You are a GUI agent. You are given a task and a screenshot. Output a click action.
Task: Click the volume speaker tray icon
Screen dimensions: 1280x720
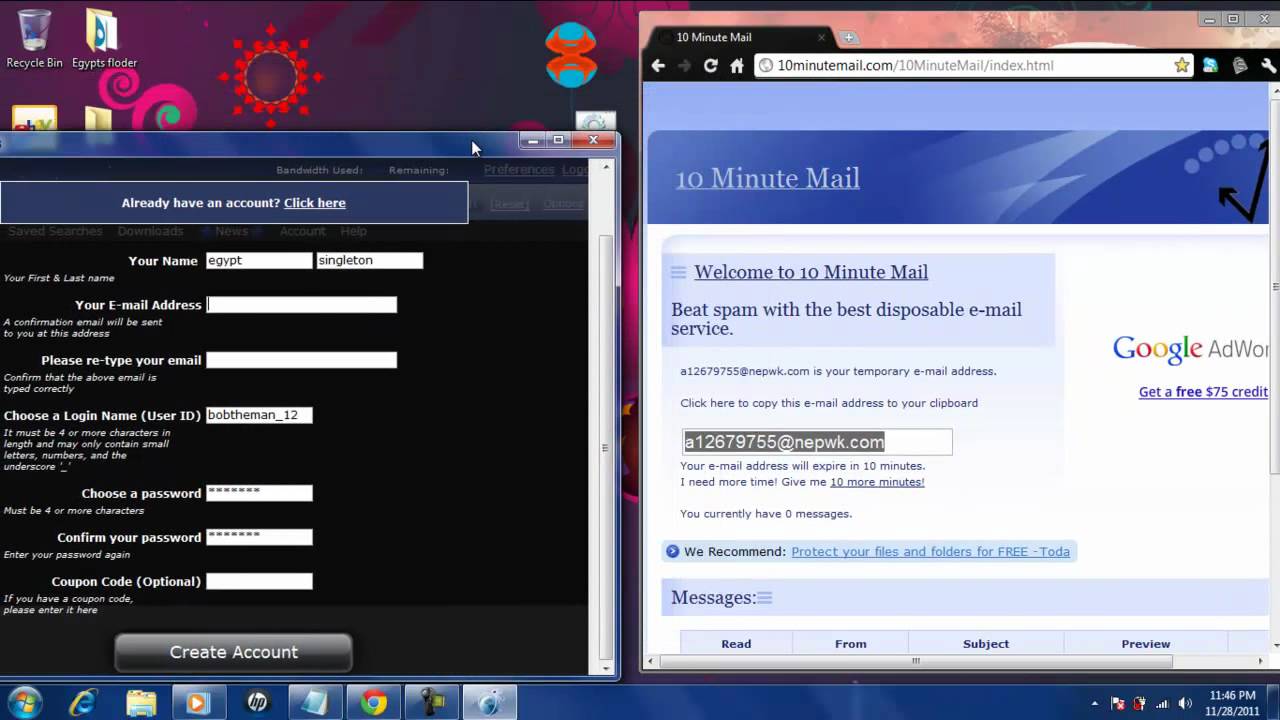click(1186, 703)
